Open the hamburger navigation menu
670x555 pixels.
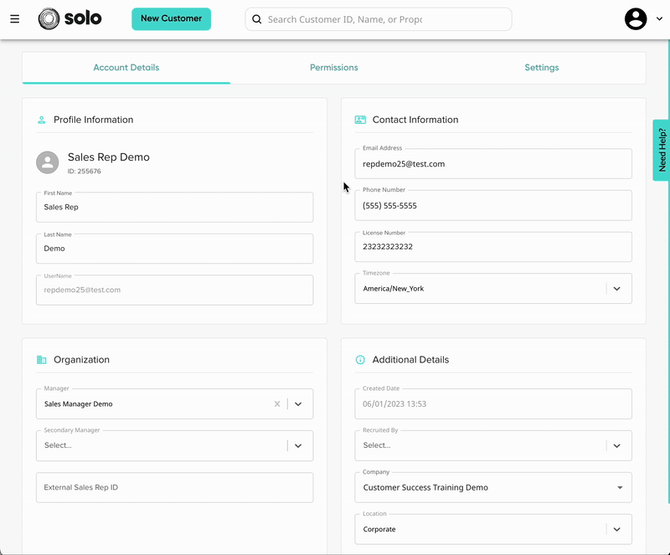(x=14, y=19)
